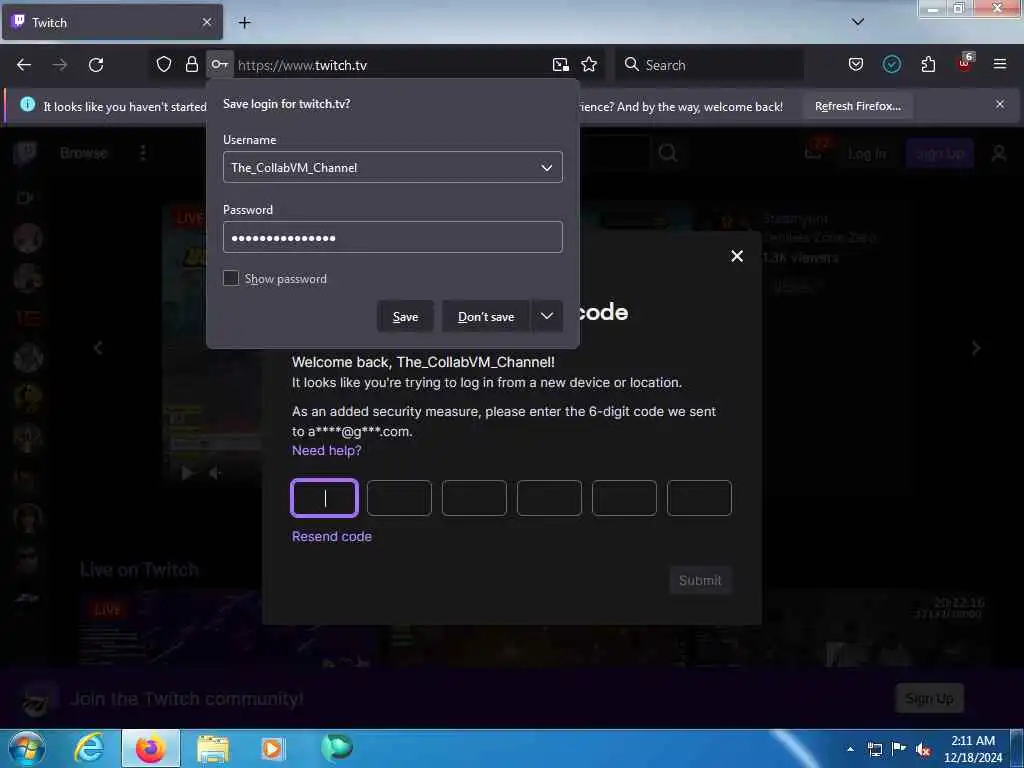Open the Pocket save icon
Image resolution: width=1024 pixels, height=768 pixels.
[856, 64]
